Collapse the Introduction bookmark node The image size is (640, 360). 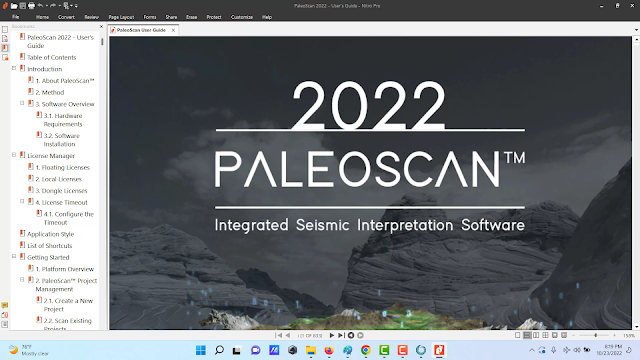coord(14,68)
